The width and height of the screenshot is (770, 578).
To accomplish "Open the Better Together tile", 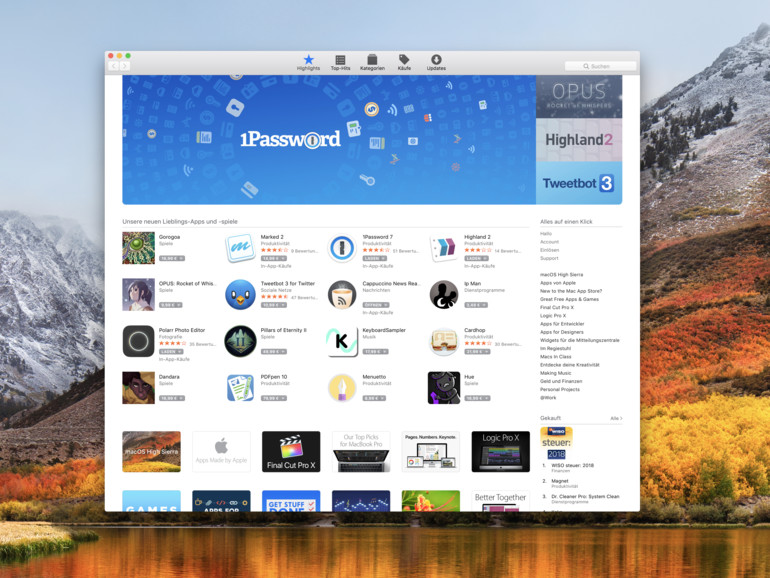I will click(501, 501).
